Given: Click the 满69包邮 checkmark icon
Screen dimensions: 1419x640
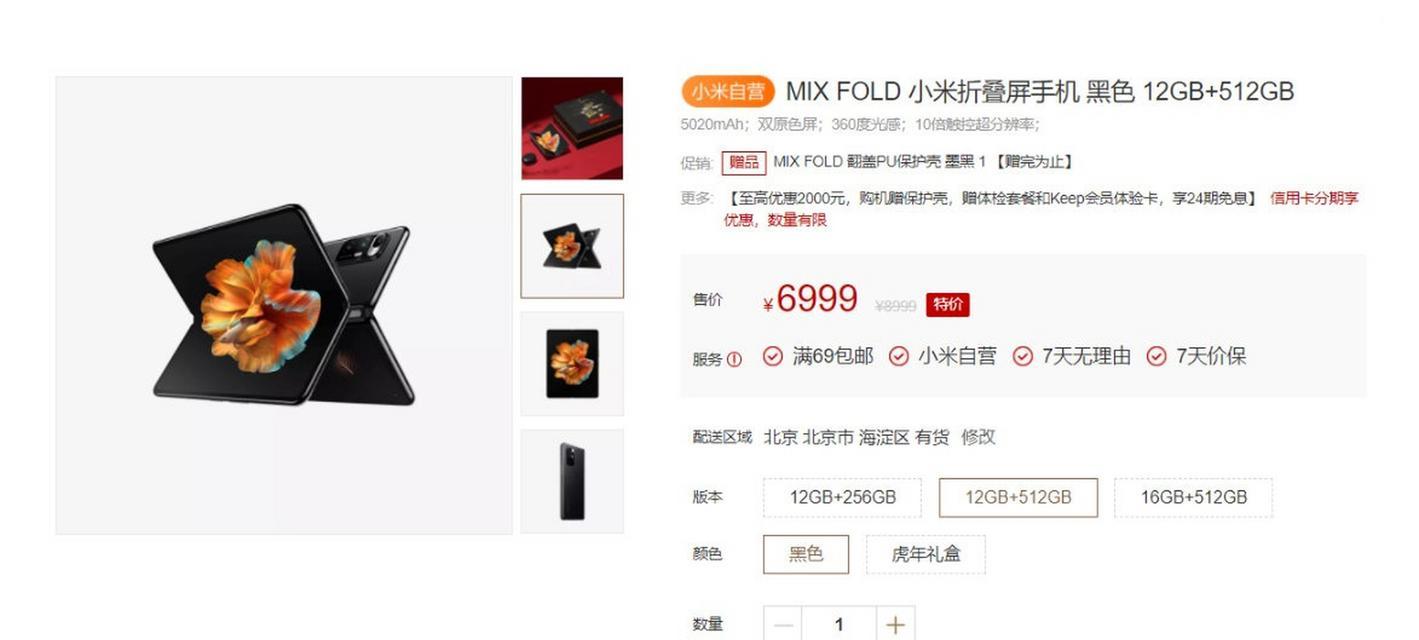Looking at the screenshot, I should (773, 356).
